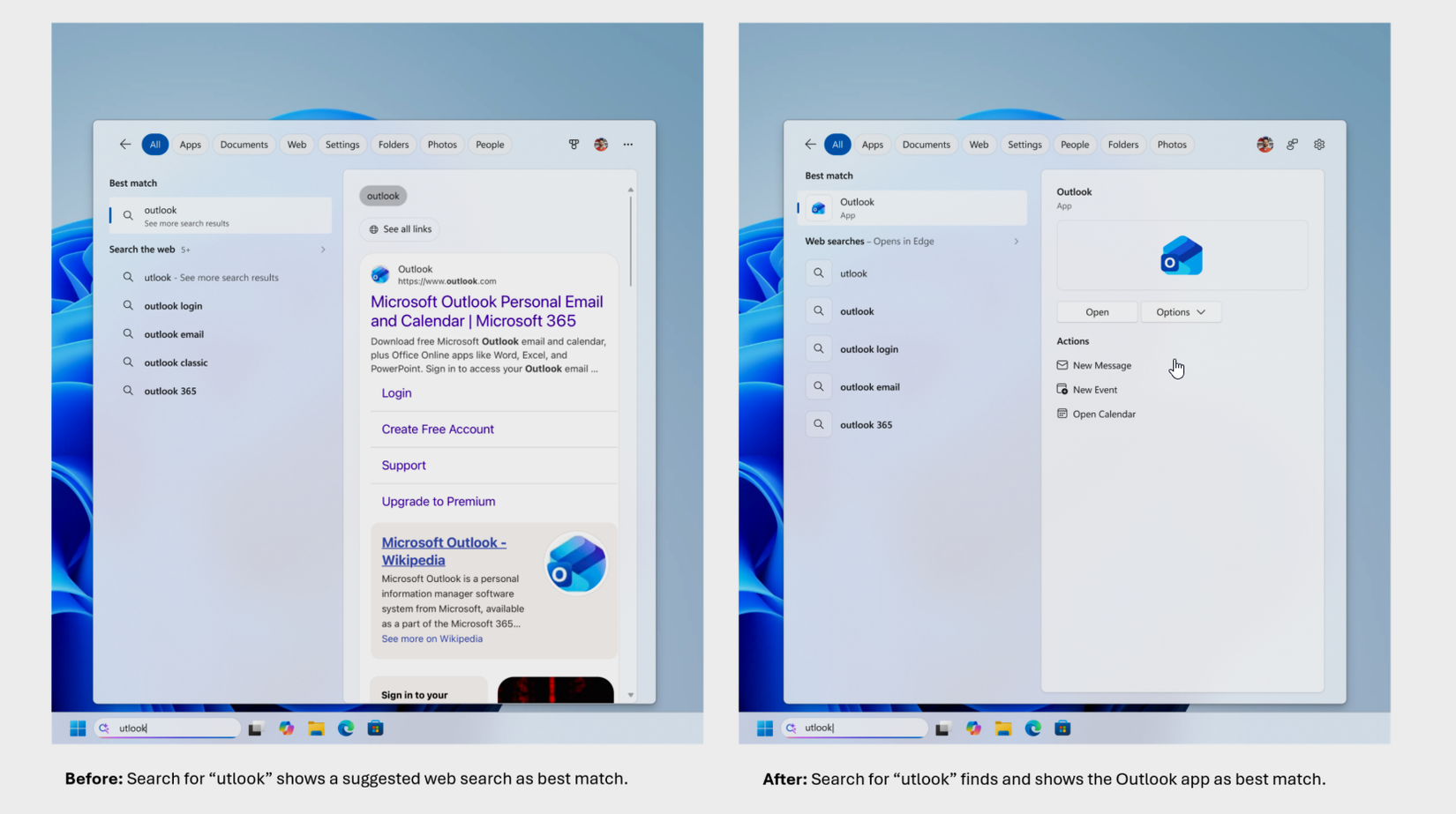The image size is (1456, 814).
Task: Select Folders filter tab in After panel
Action: [x=1123, y=145]
